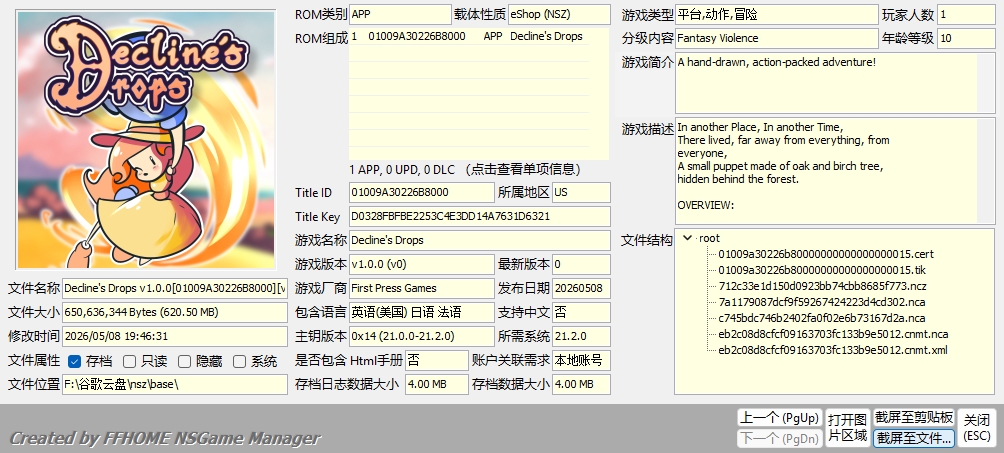Screen dimensions: 1004x453
Task: Toggle the 存档 archive attribute checkbox
Action: tap(74, 361)
